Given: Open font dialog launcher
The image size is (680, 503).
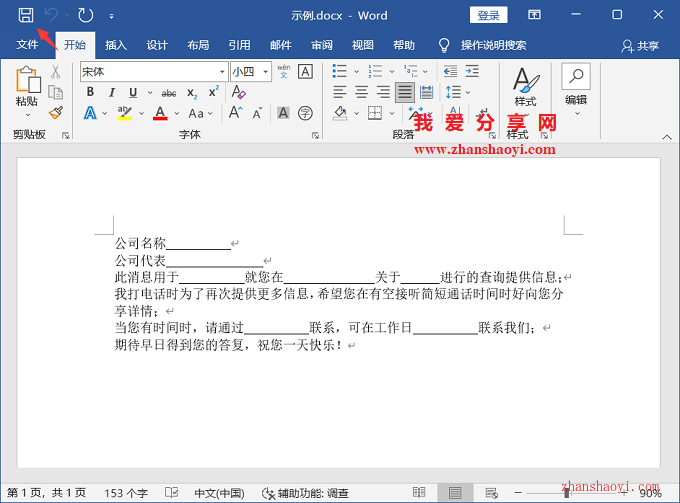Looking at the screenshot, I should point(315,136).
